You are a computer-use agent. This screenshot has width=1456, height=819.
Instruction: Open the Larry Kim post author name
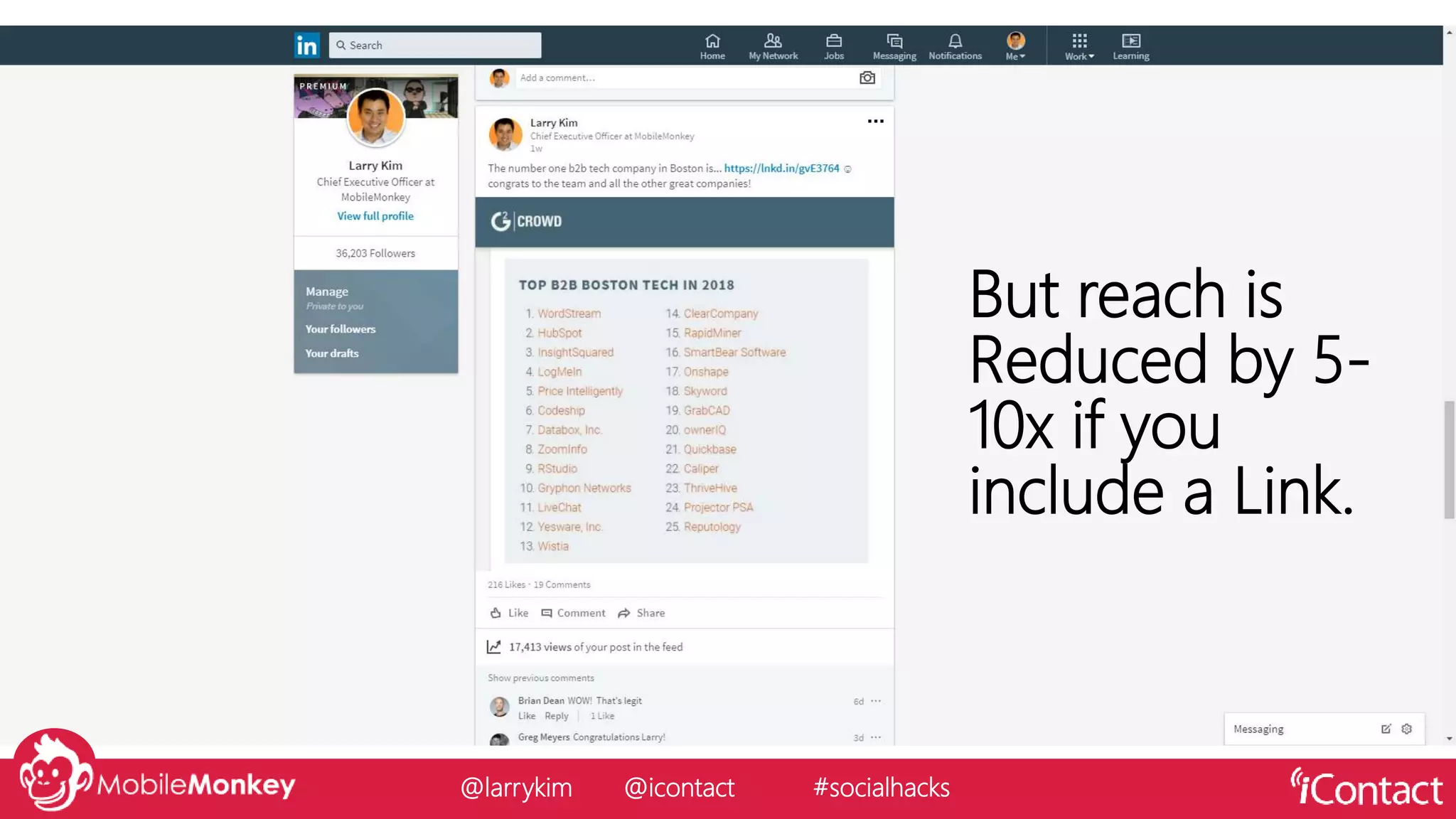click(554, 123)
